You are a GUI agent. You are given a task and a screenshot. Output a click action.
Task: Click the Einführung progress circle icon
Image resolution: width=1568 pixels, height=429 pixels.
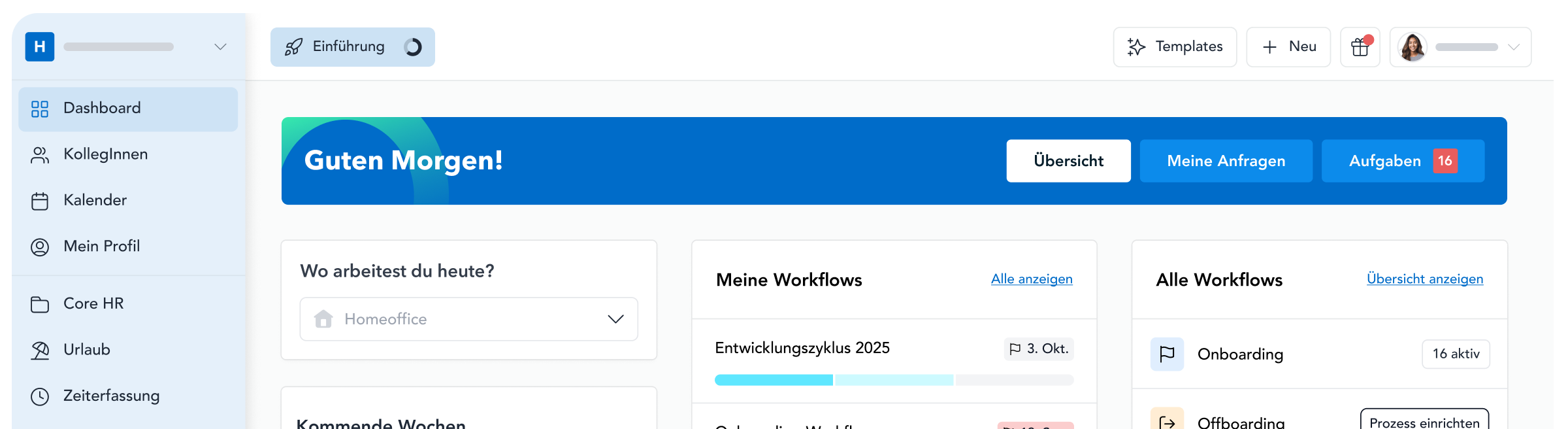[413, 47]
